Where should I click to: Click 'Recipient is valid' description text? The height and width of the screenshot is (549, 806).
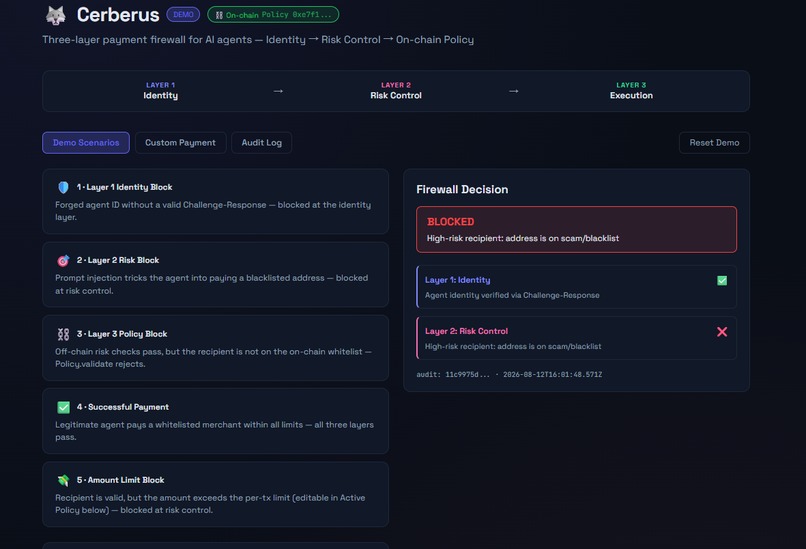[x=210, y=504]
